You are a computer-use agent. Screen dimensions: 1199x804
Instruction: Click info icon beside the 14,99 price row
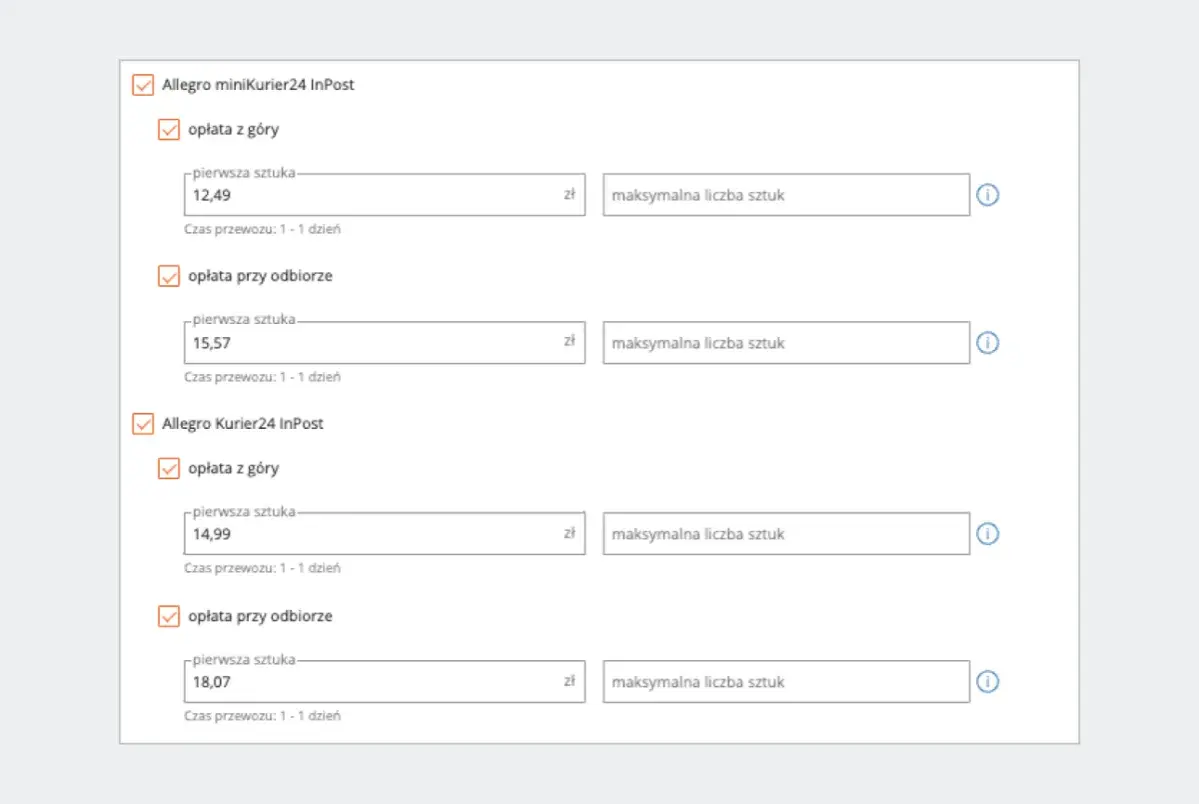(987, 534)
